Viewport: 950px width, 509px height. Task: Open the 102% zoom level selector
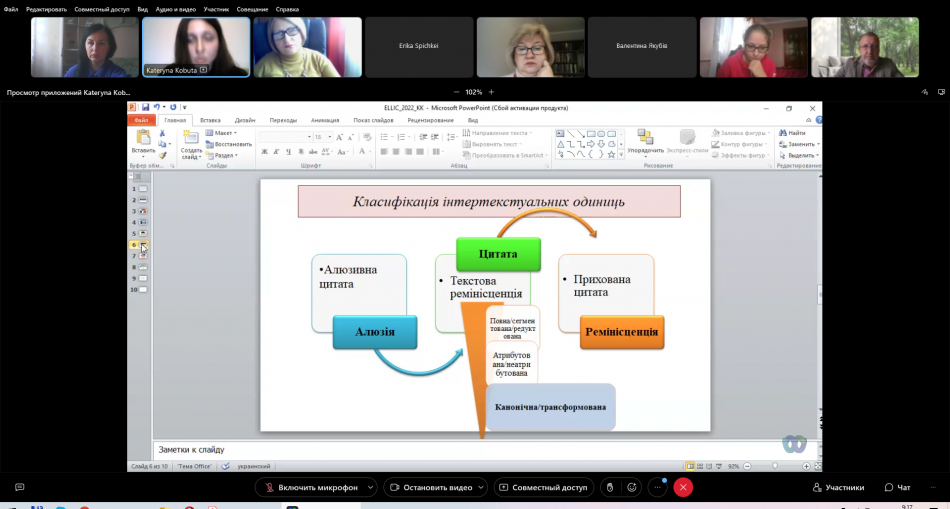(x=474, y=92)
